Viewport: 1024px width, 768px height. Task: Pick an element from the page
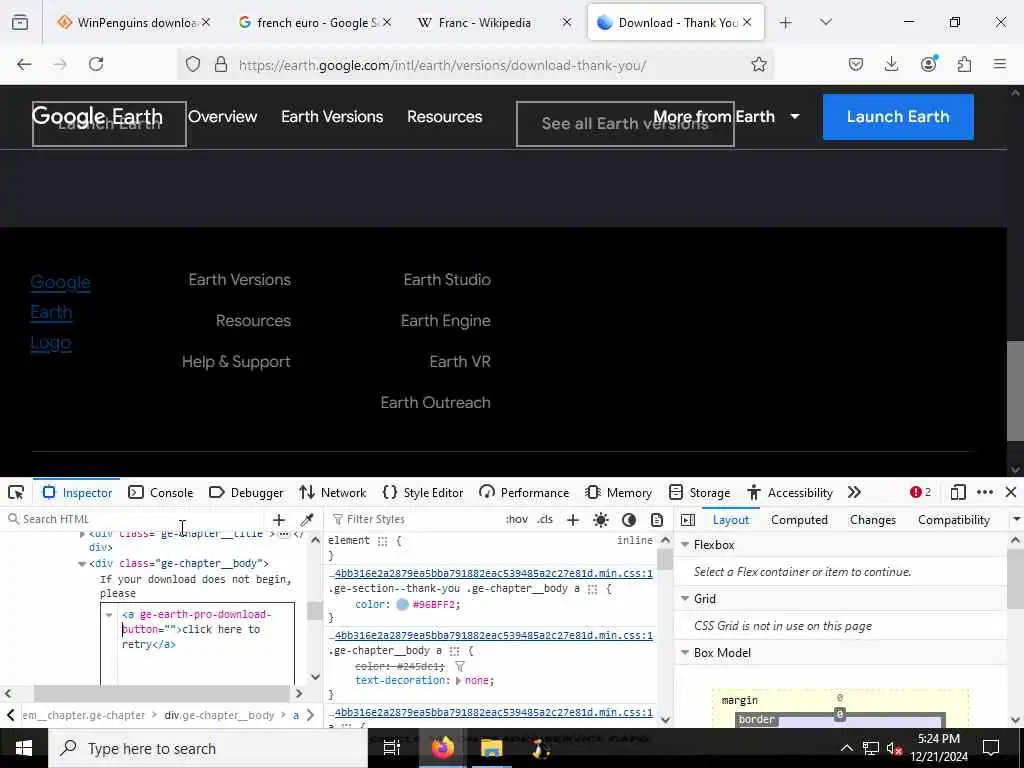coord(16,492)
